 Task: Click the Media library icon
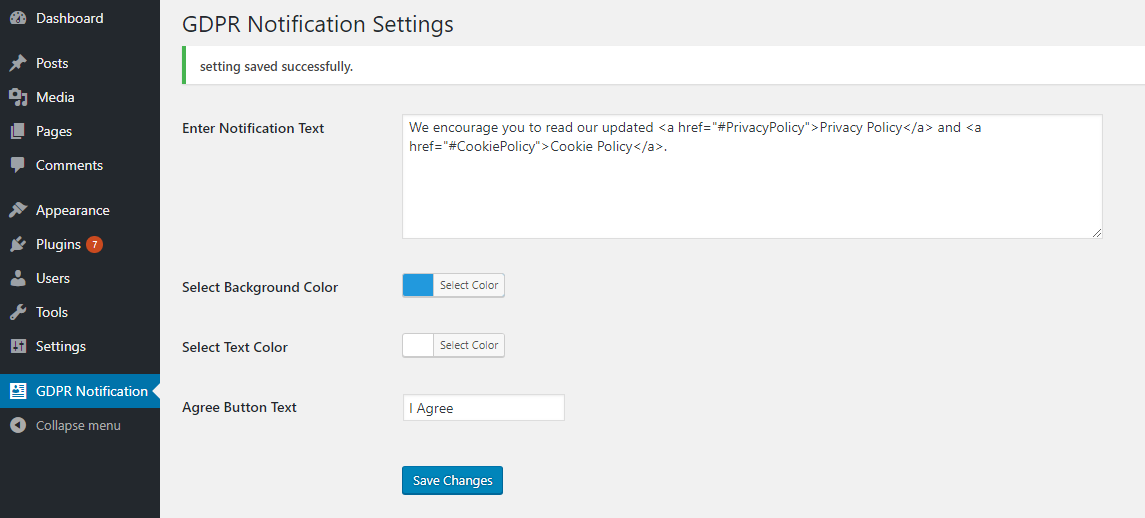pos(18,97)
